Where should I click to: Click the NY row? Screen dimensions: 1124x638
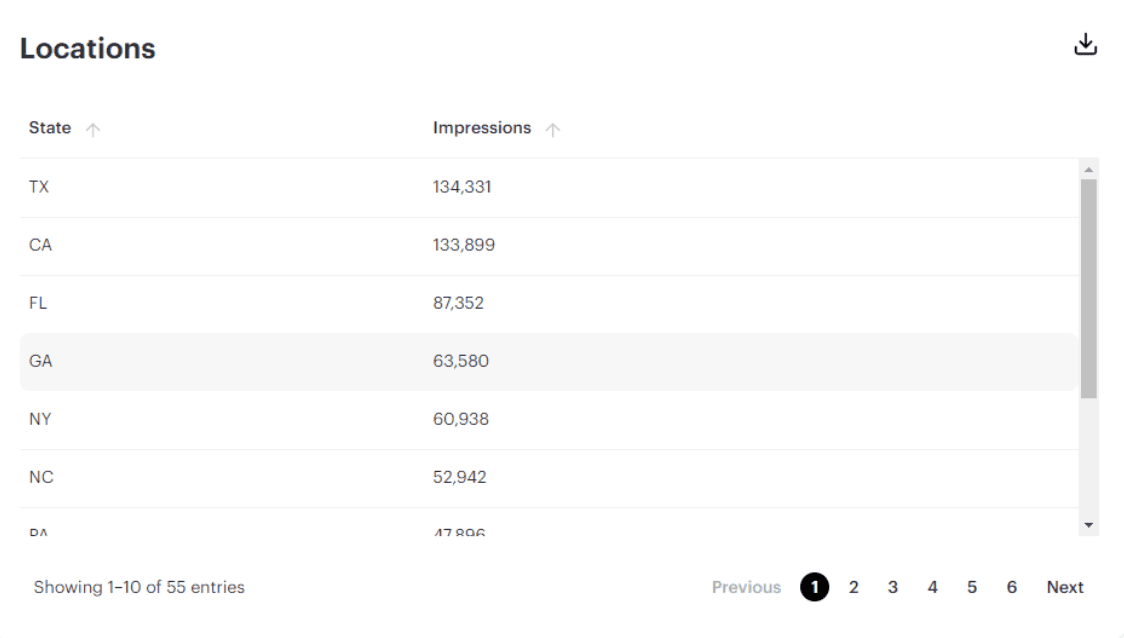point(41,419)
